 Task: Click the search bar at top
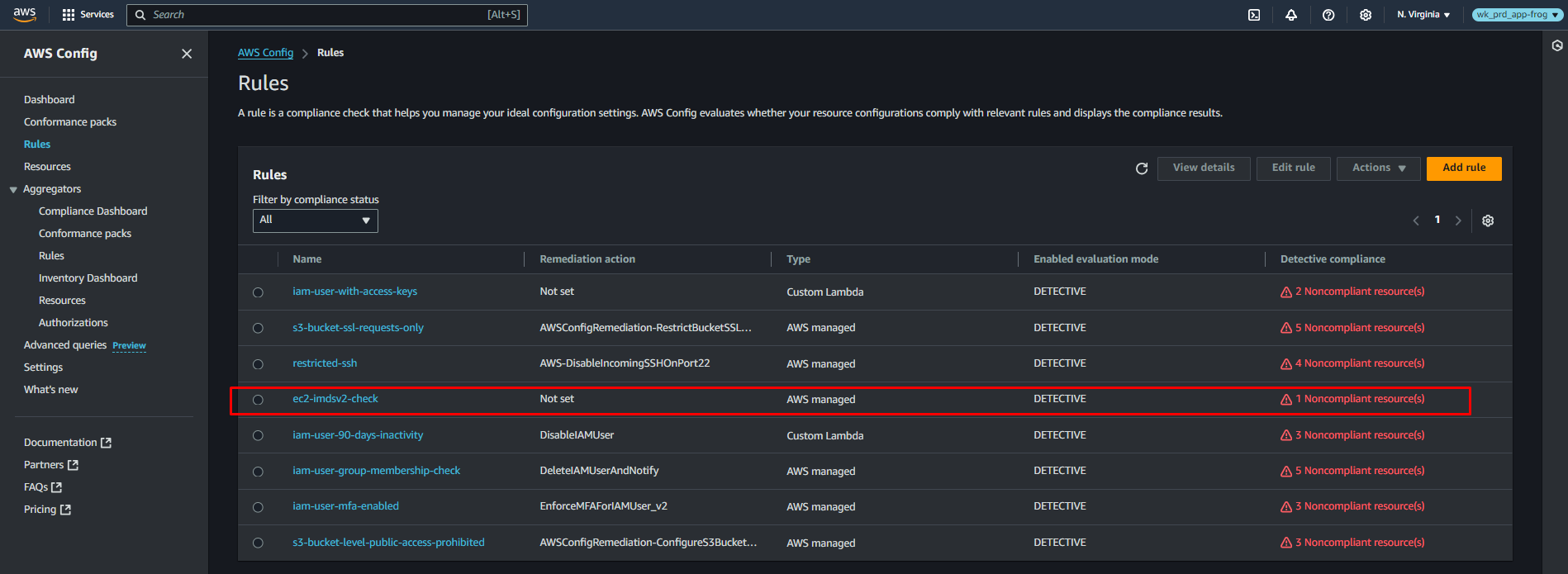(x=327, y=15)
